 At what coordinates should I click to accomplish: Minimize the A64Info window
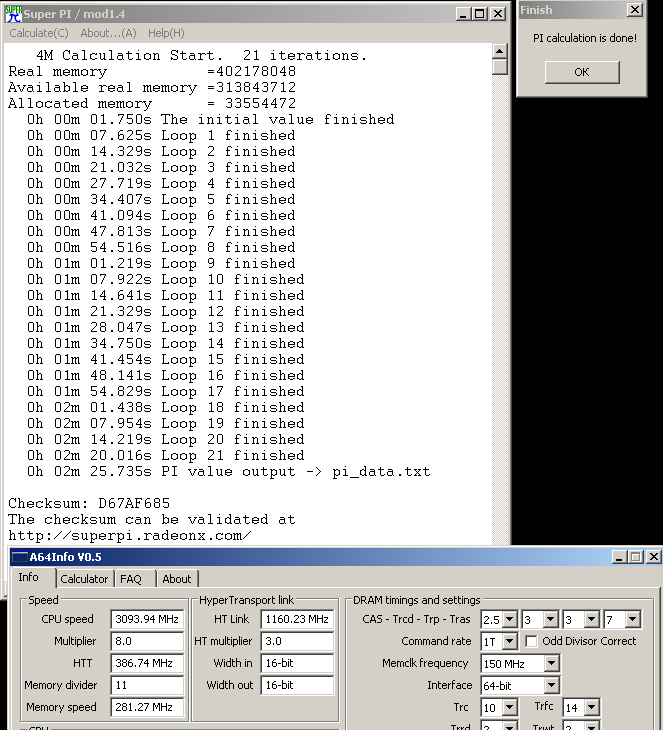click(x=617, y=557)
